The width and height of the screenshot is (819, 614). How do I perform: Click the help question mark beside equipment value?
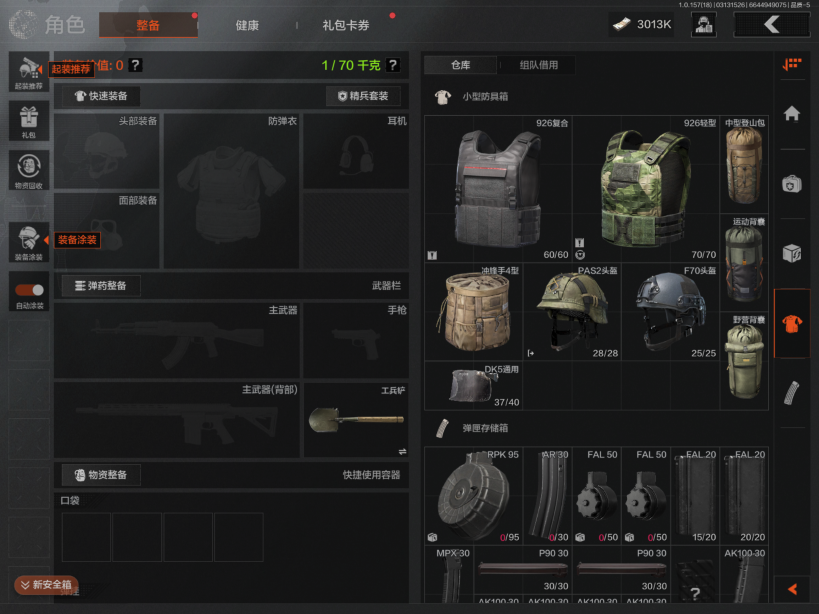point(135,65)
